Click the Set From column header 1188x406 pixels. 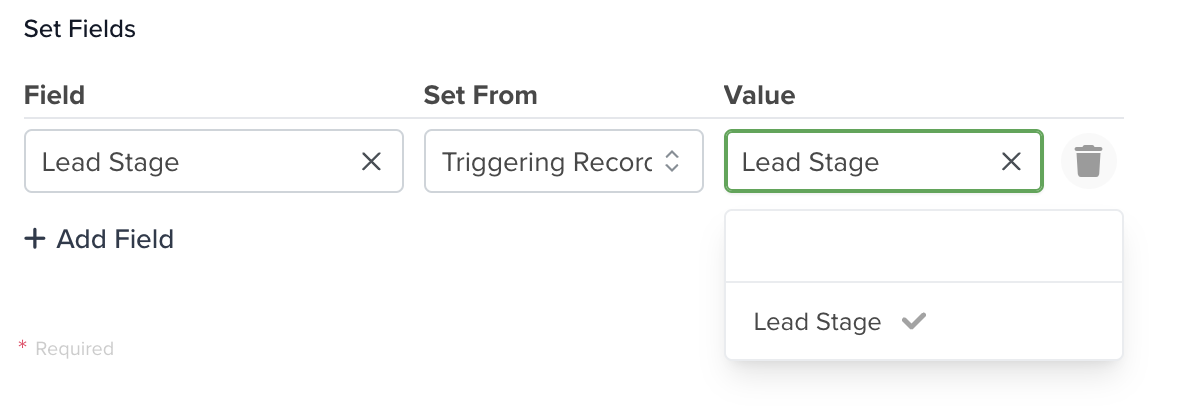480,95
